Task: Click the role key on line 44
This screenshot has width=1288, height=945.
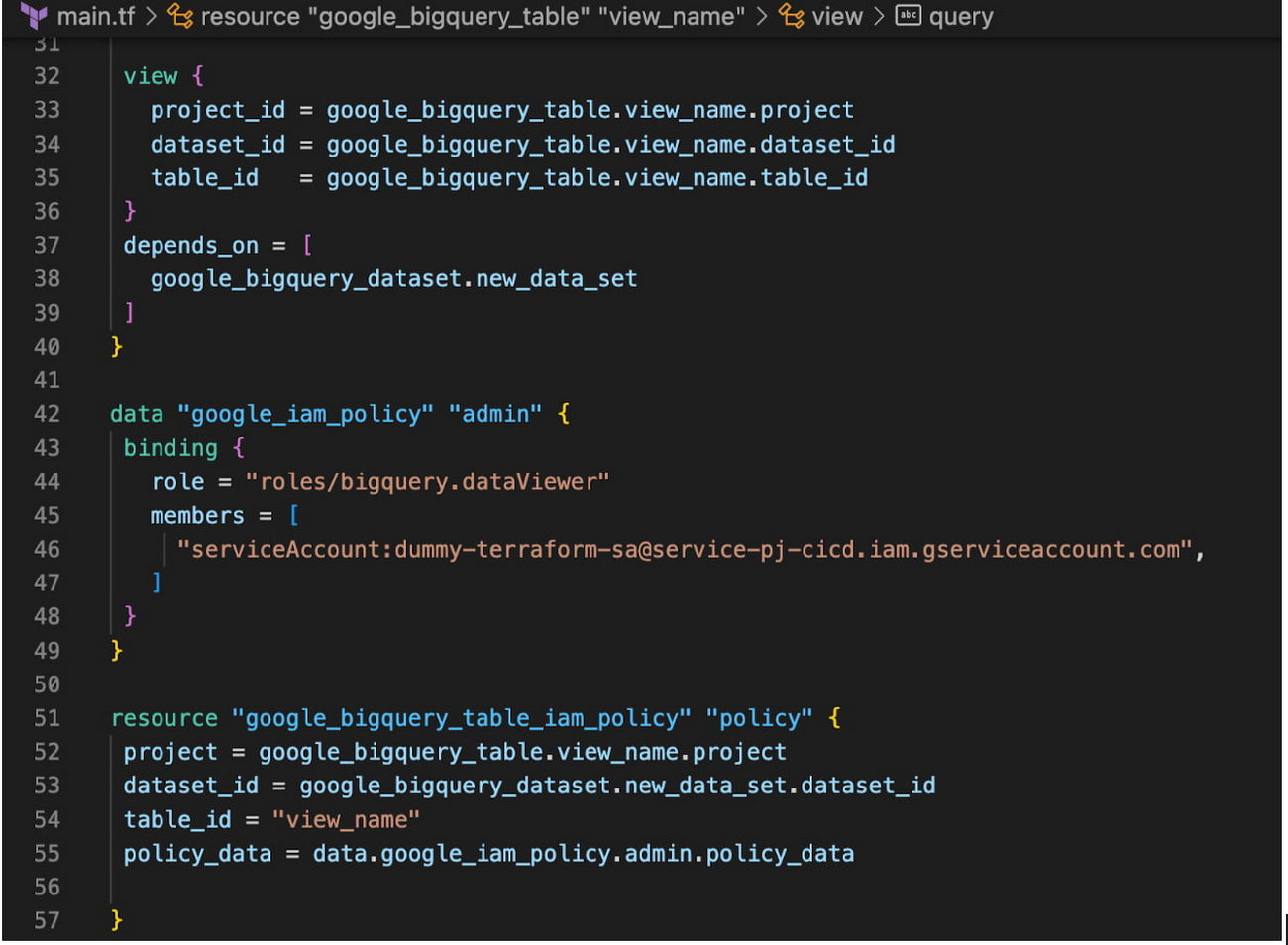Action: [x=177, y=481]
